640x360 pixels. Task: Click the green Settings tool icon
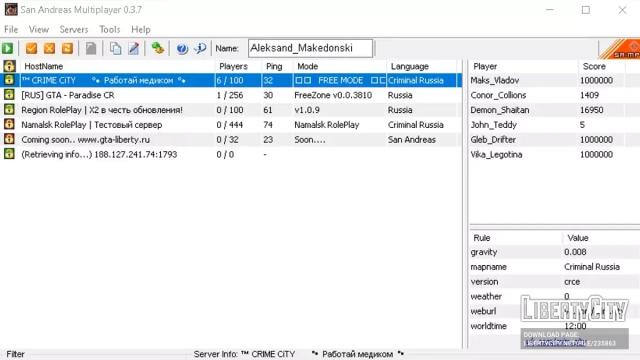(158, 48)
